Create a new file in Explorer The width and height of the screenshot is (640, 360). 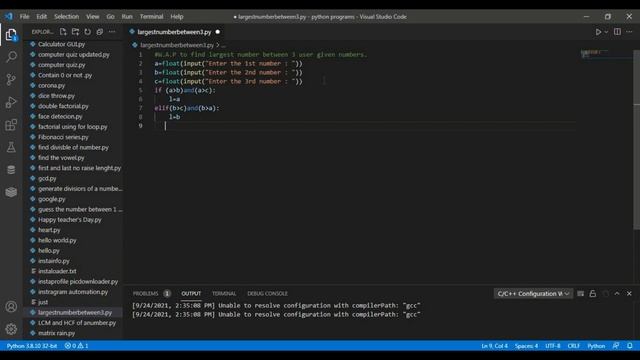(x=63, y=31)
